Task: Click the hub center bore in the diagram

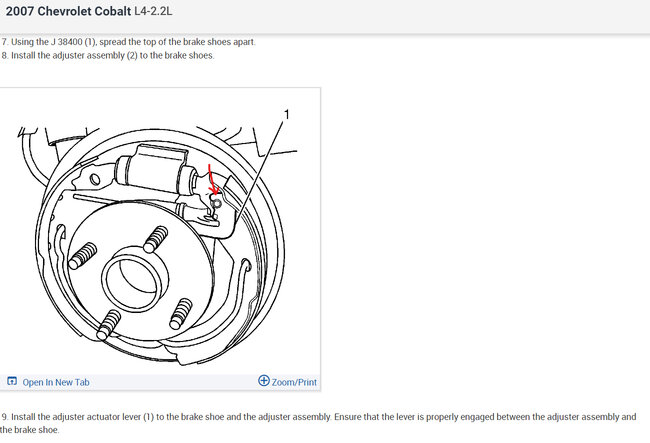Action: 137,278
